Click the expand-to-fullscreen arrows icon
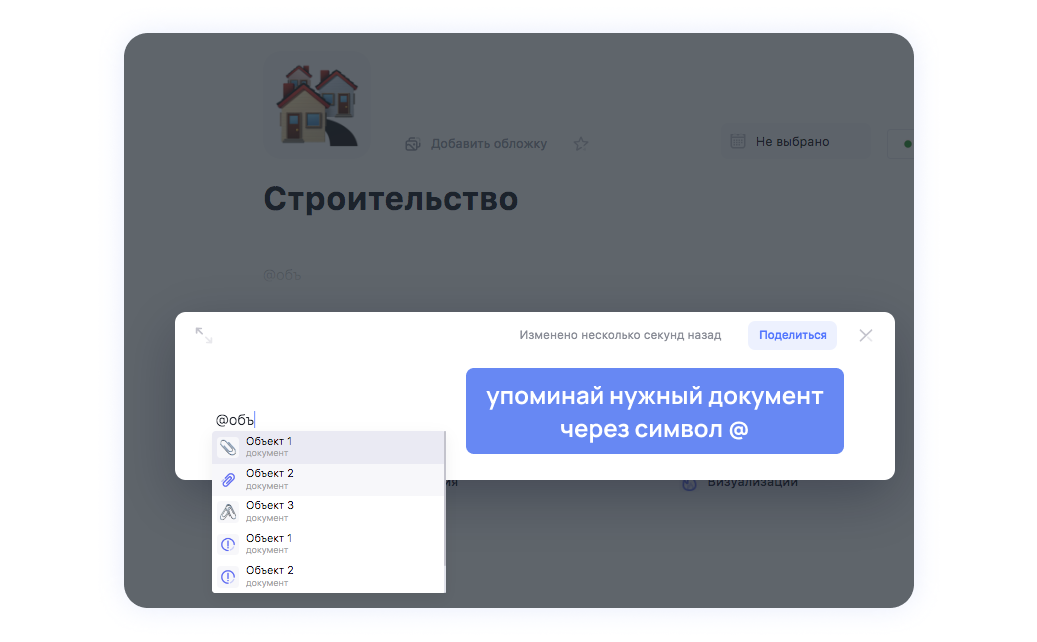Screen dimensions: 1037x642 203,335
